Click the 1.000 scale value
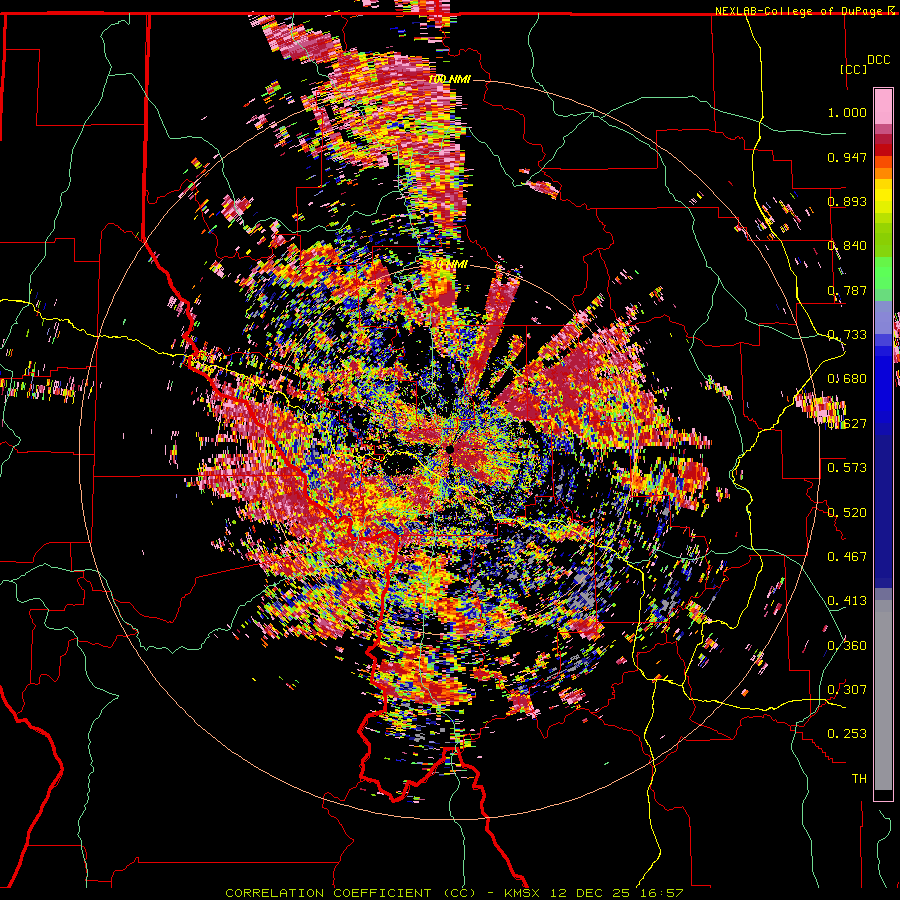The width and height of the screenshot is (900, 900). click(x=847, y=112)
